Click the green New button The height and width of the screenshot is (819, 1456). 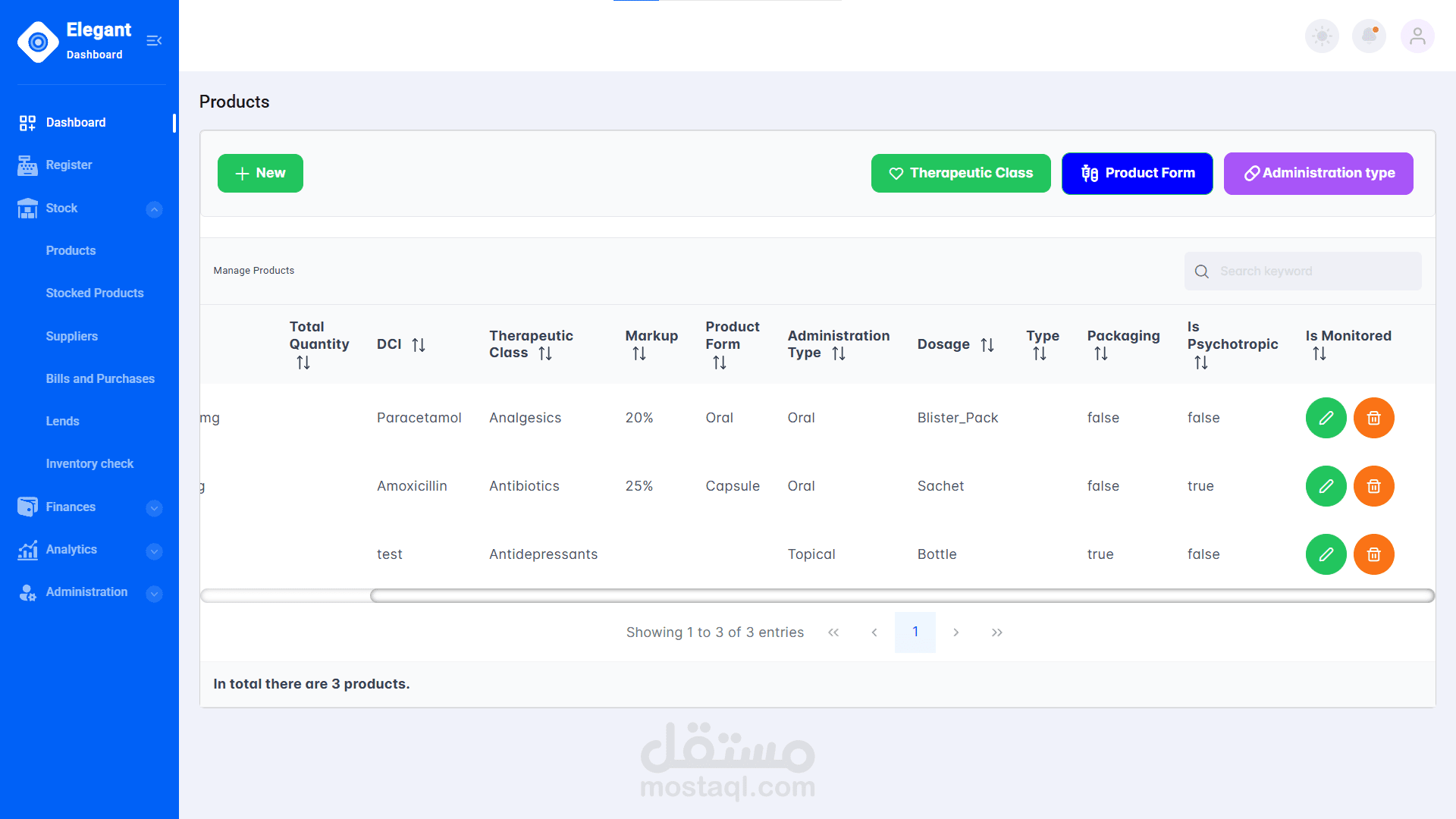pos(260,174)
